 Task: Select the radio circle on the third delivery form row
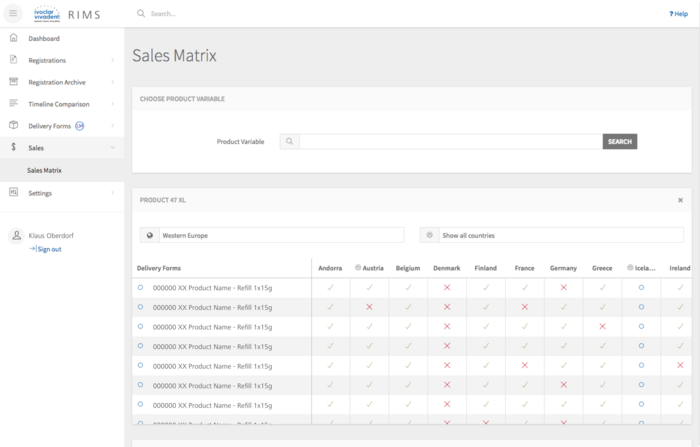click(x=140, y=326)
